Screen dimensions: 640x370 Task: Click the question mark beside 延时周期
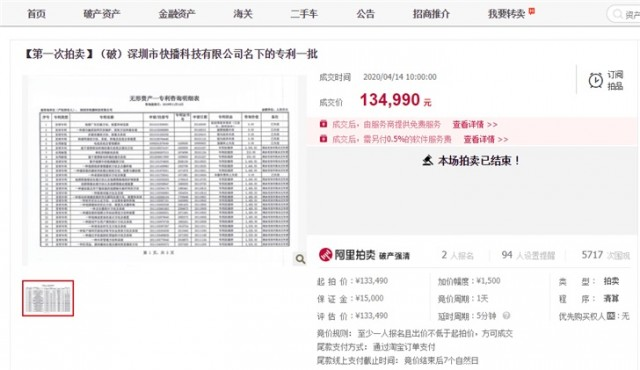pyautogui.click(x=507, y=315)
